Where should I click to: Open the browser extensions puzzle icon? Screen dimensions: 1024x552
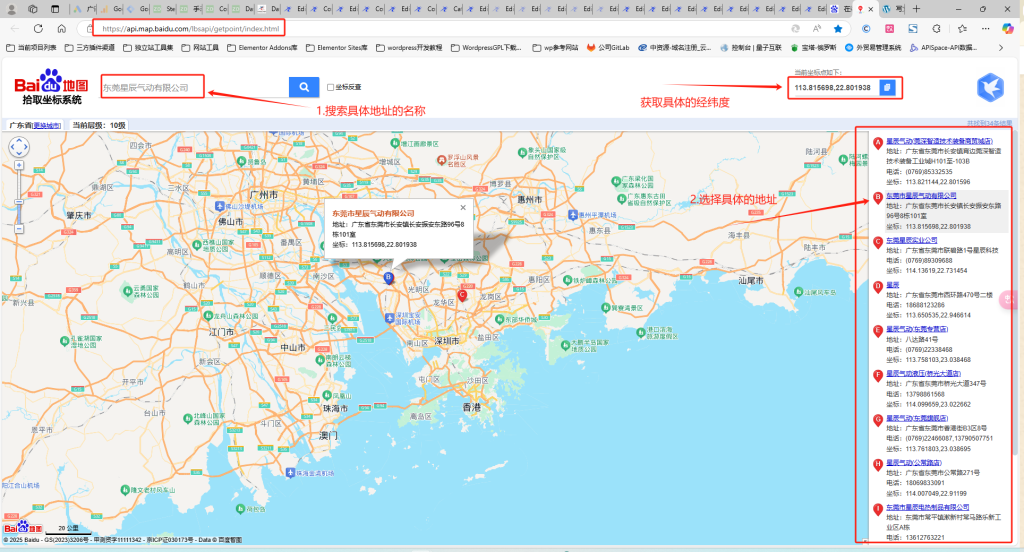coord(936,29)
